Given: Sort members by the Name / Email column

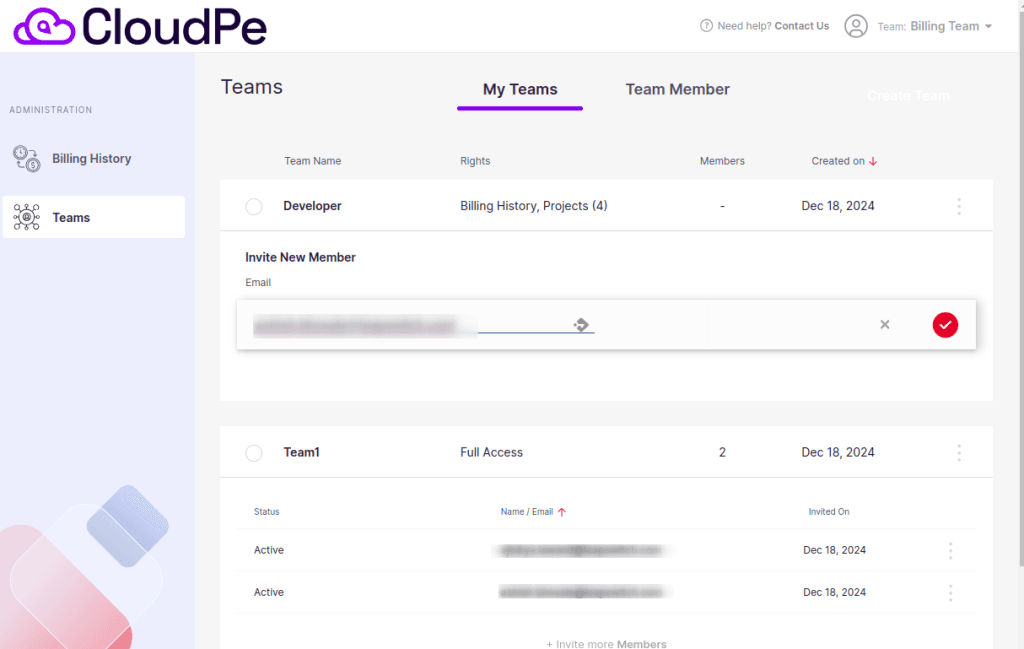Looking at the screenshot, I should (533, 512).
